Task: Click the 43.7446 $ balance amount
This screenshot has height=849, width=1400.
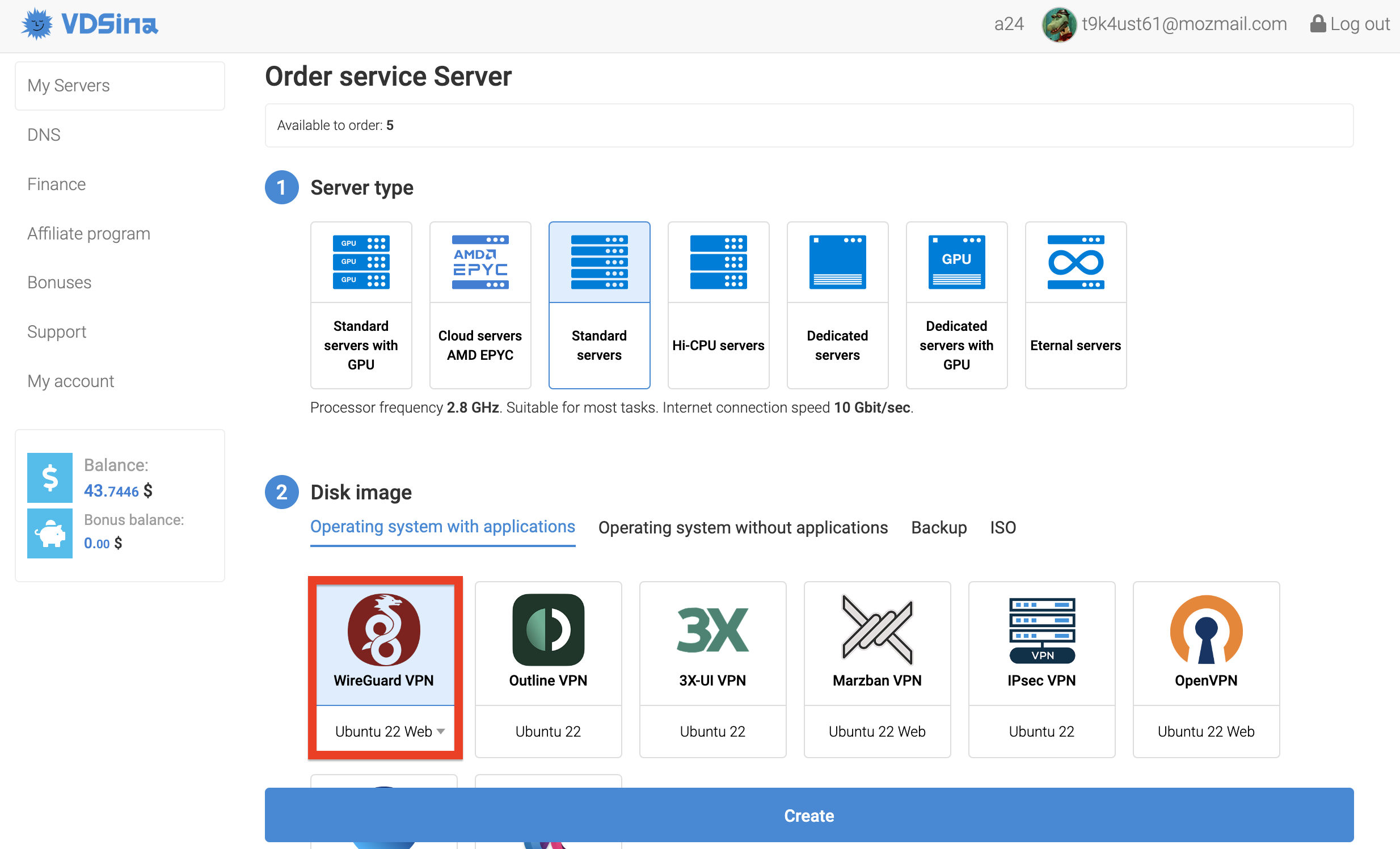Action: (x=118, y=490)
